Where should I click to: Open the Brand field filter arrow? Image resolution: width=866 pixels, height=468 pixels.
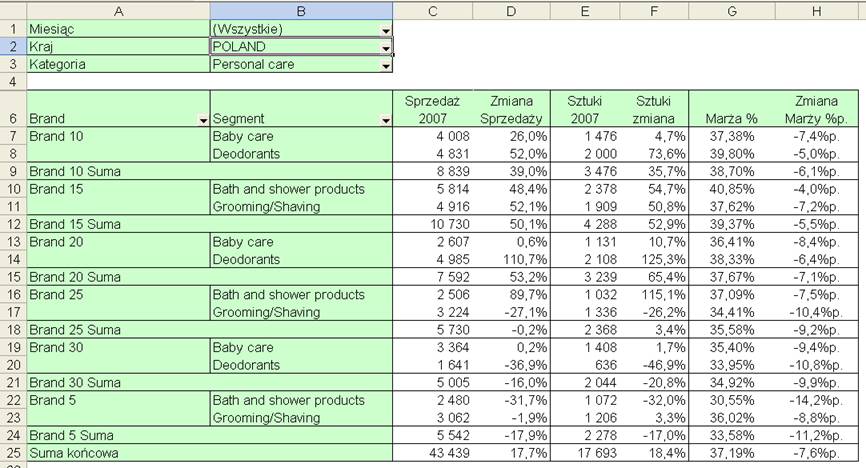(x=203, y=120)
